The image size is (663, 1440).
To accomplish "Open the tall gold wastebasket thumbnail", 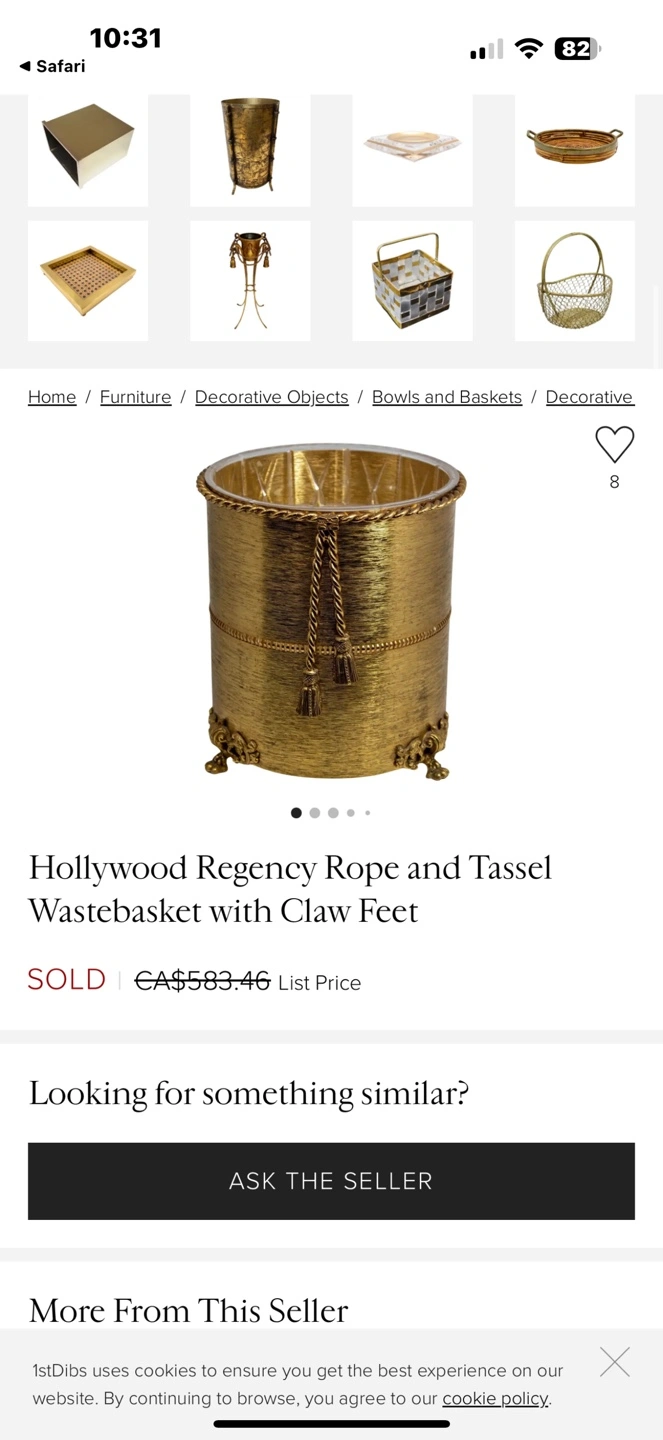I will [x=250, y=146].
